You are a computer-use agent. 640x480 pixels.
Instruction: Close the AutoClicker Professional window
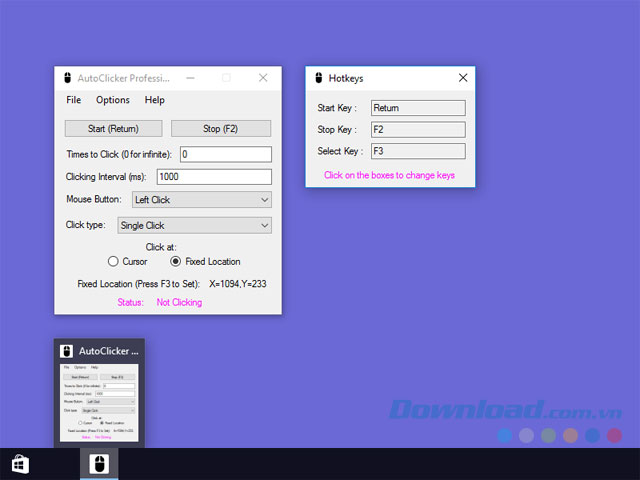tap(263, 78)
